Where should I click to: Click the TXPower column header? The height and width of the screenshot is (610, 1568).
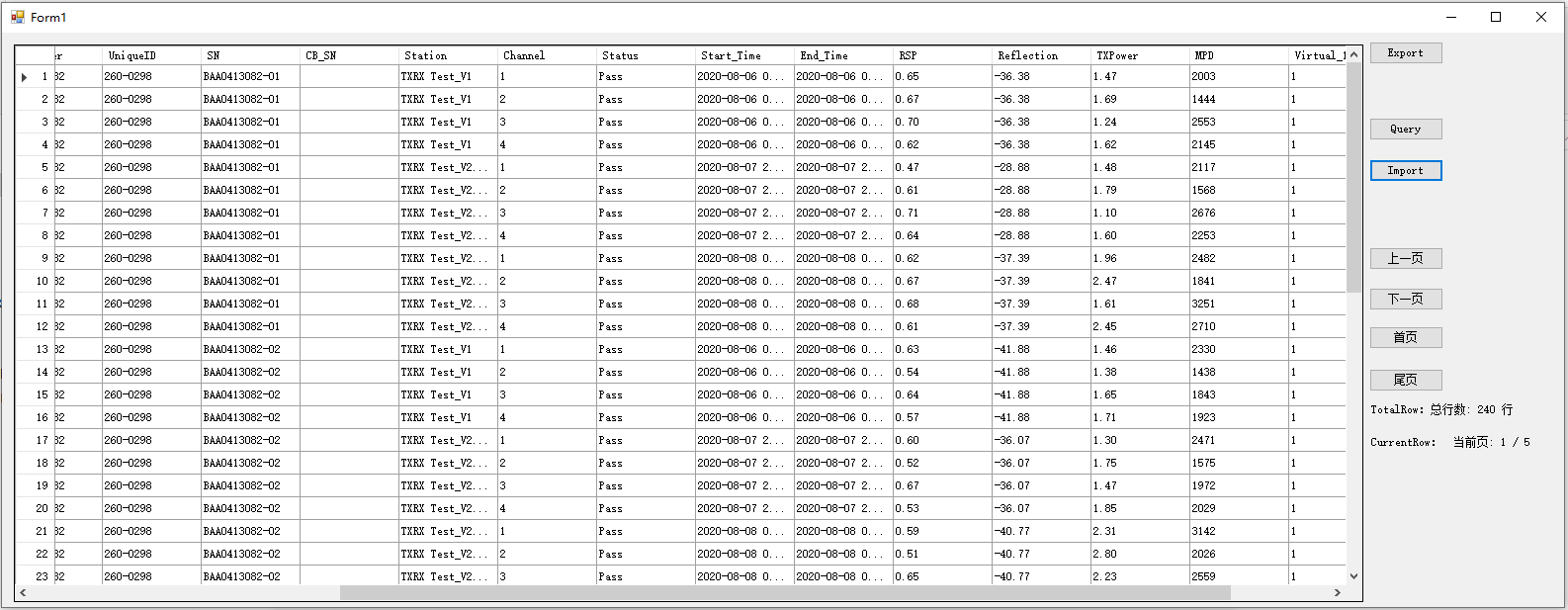(1141, 55)
